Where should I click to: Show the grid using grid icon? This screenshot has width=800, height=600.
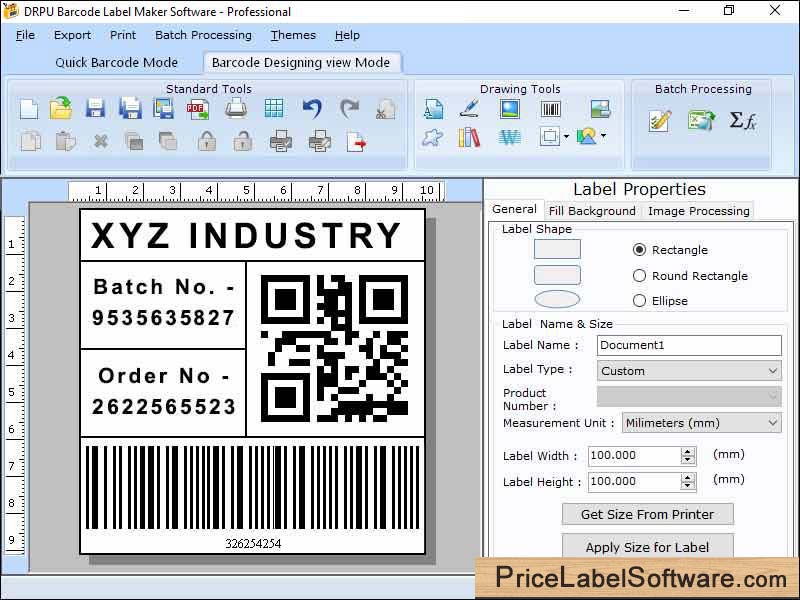pyautogui.click(x=274, y=109)
